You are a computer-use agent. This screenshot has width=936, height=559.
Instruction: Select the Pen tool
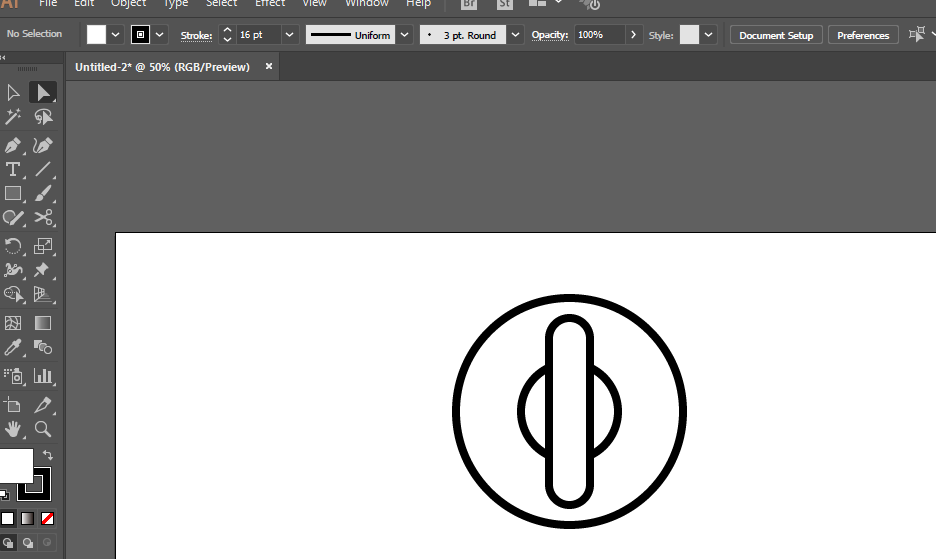pos(13,146)
